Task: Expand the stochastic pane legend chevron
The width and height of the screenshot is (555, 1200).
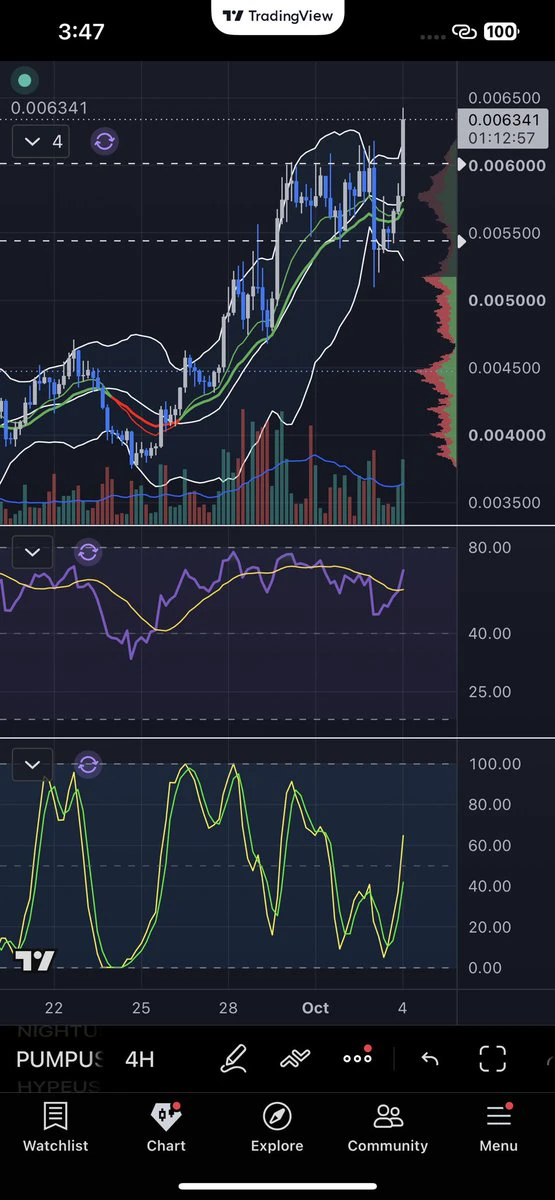Action: [x=32, y=765]
